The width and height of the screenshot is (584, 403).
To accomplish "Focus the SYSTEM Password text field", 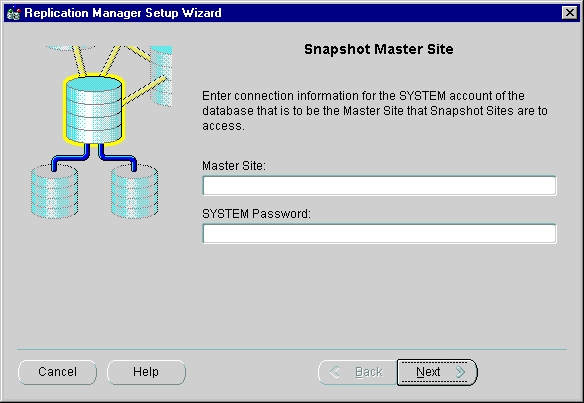I will [380, 234].
